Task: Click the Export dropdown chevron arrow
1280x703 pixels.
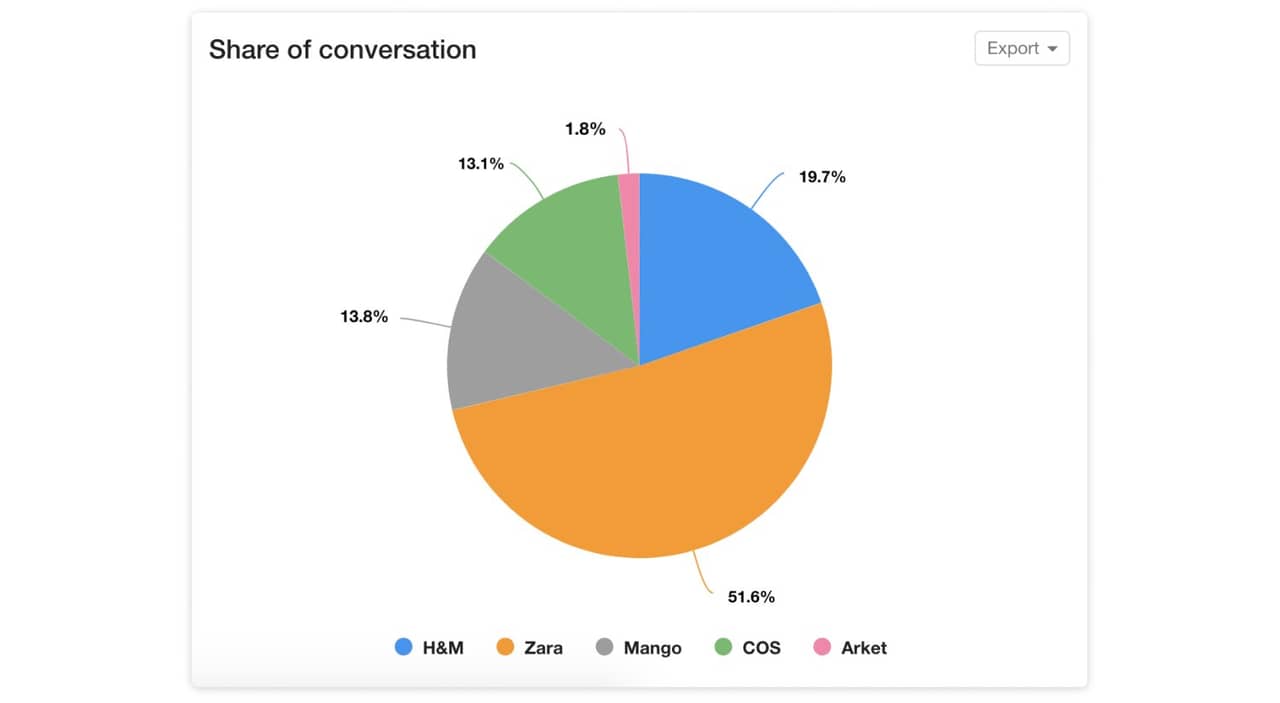Action: click(x=1052, y=48)
